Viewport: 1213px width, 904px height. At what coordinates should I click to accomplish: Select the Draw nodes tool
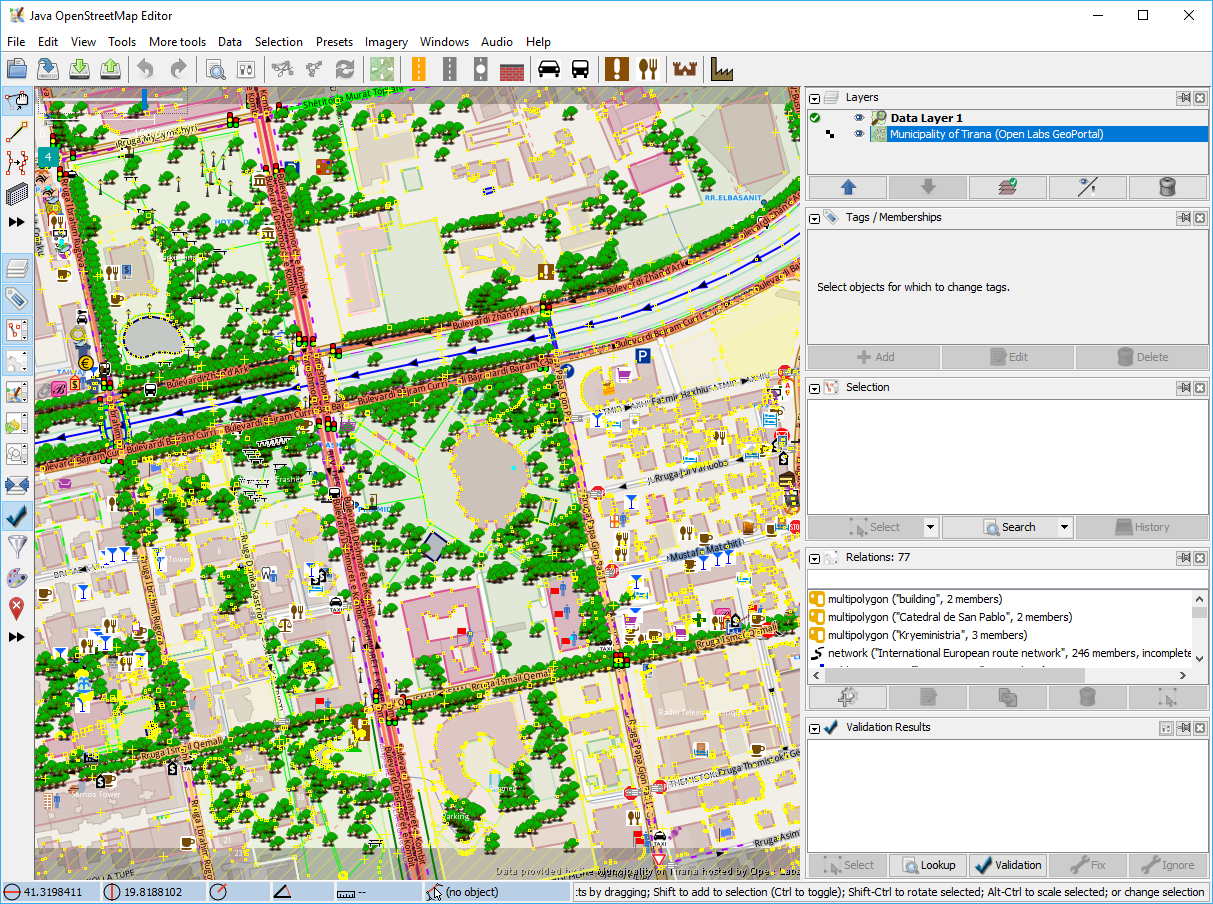click(x=16, y=131)
